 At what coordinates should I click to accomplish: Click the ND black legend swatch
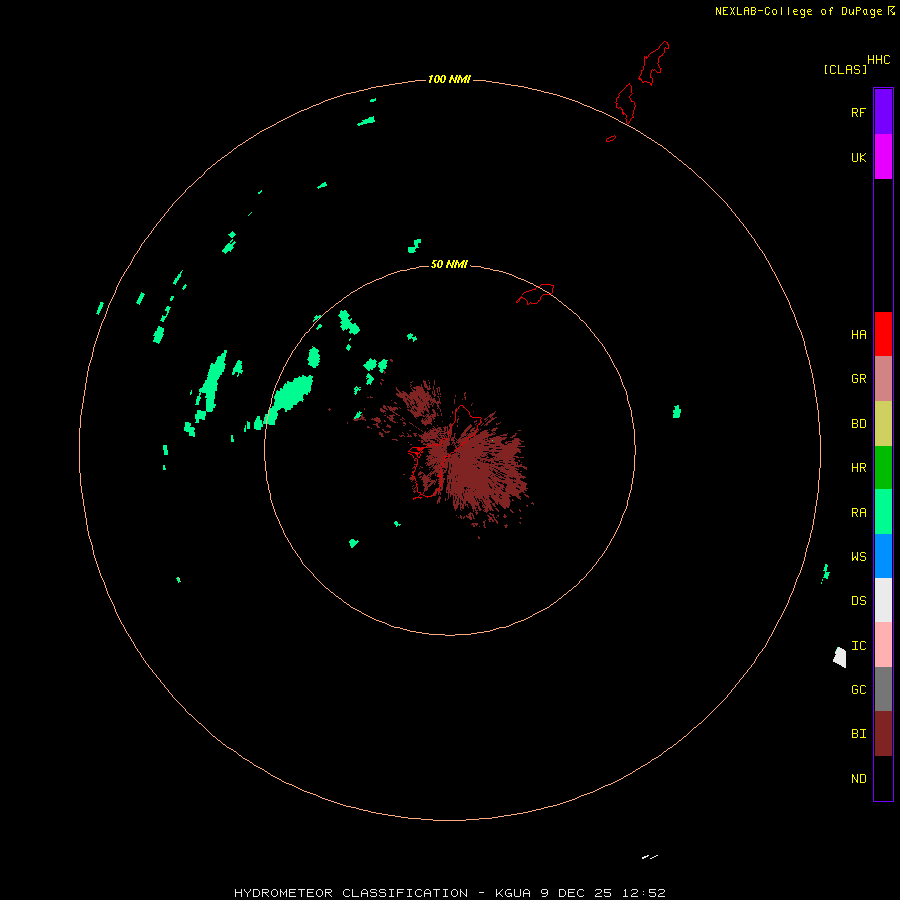click(883, 778)
